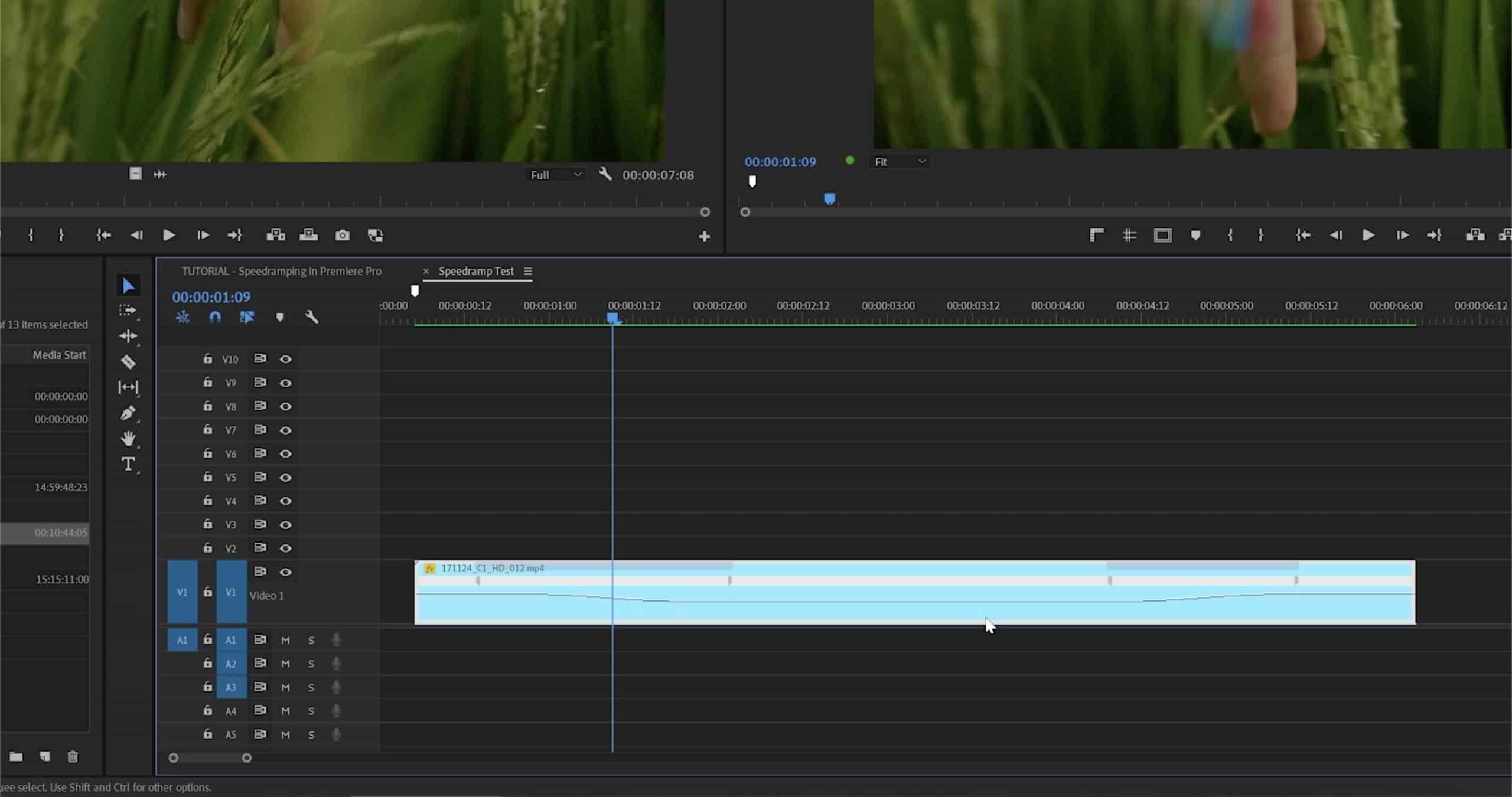1512x797 pixels.
Task: Click the Source monitor Insert button
Action: (x=276, y=236)
